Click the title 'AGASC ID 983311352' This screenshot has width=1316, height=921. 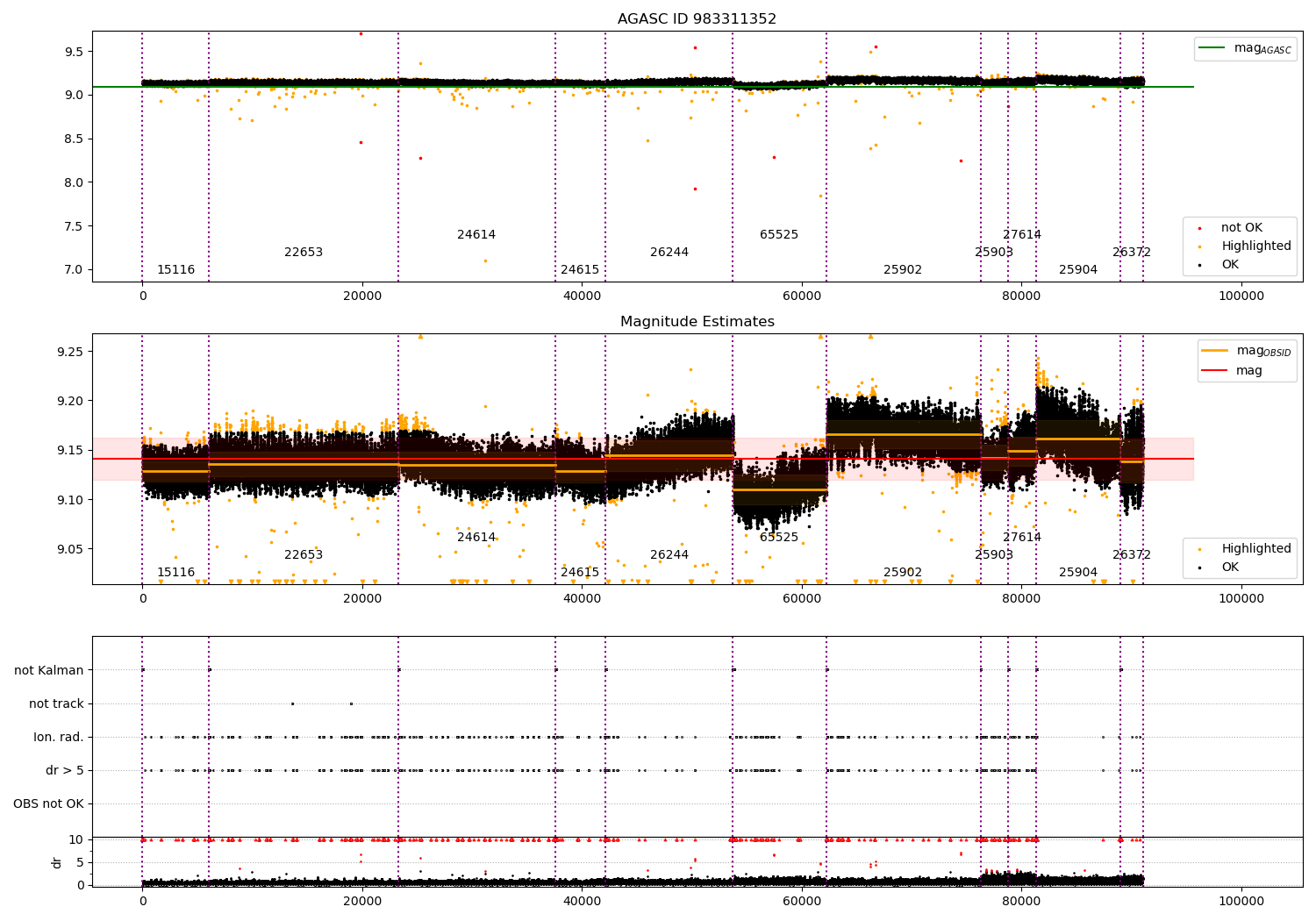pyautogui.click(x=697, y=19)
